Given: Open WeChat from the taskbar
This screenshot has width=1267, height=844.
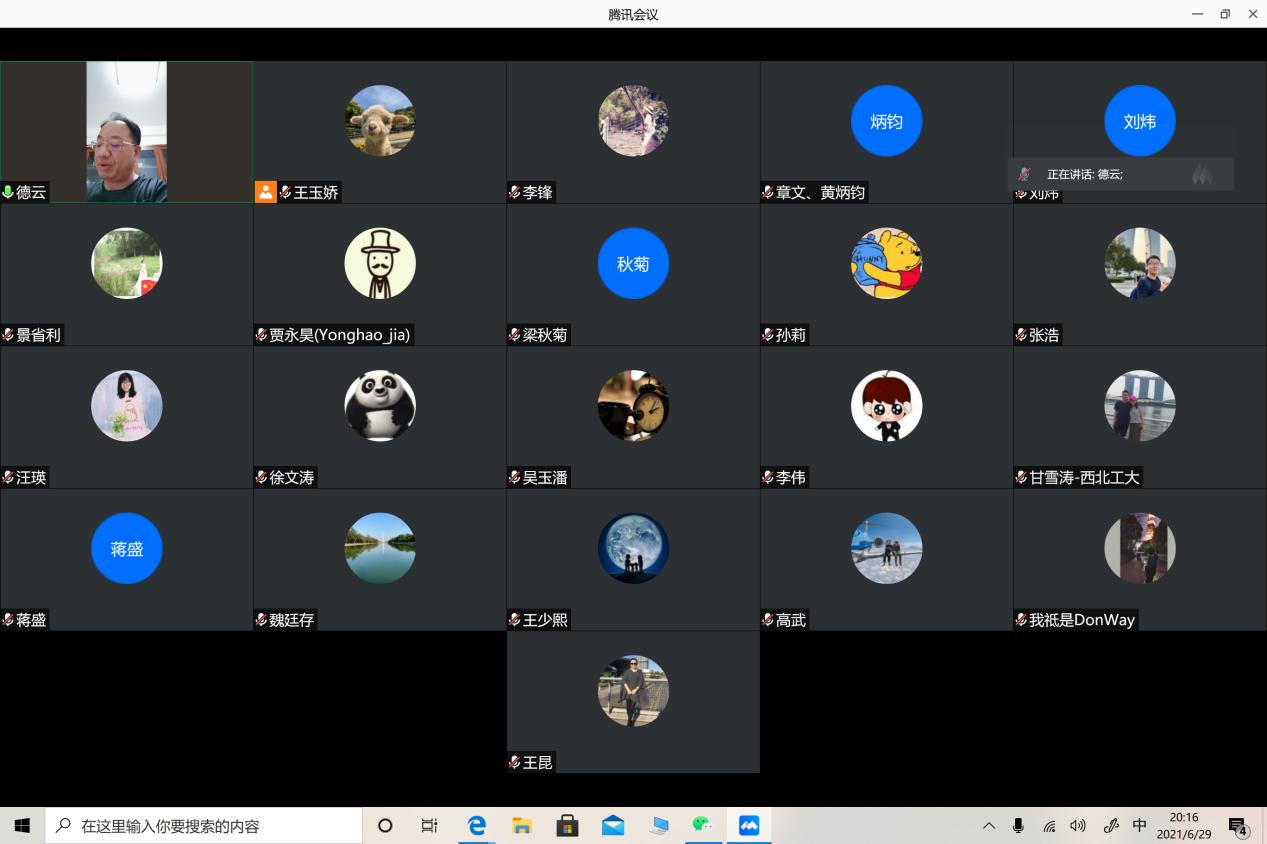Looking at the screenshot, I should [x=702, y=826].
